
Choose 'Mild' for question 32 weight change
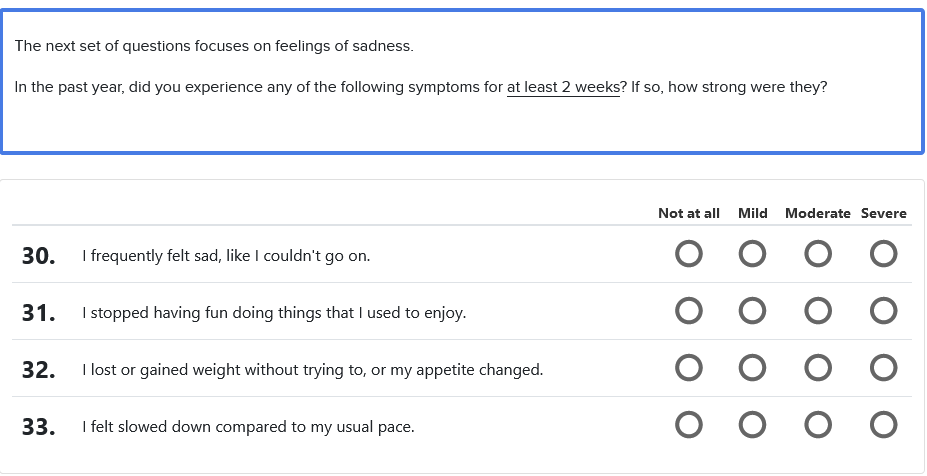tap(753, 369)
